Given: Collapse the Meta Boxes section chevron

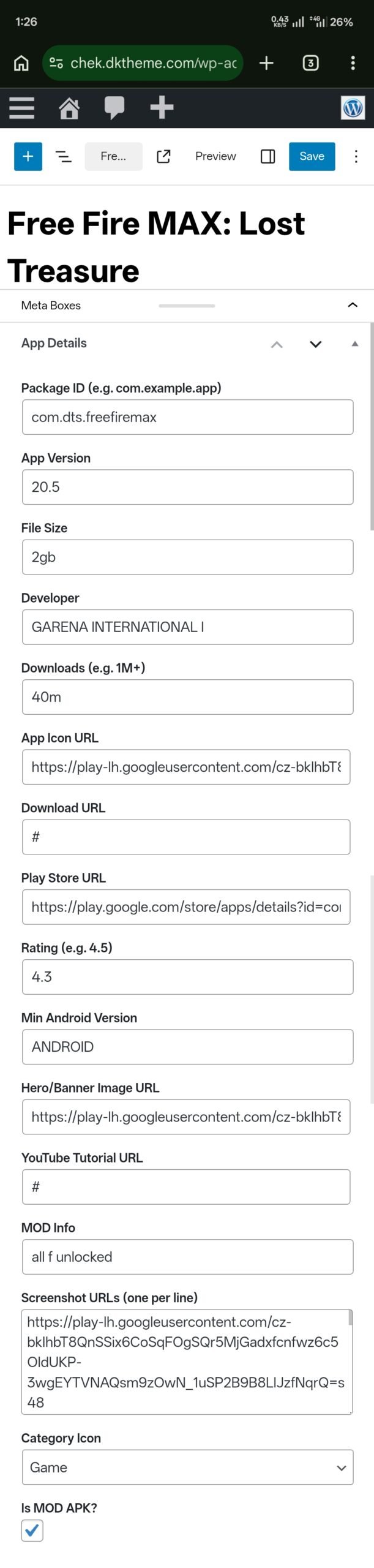Looking at the screenshot, I should (353, 305).
